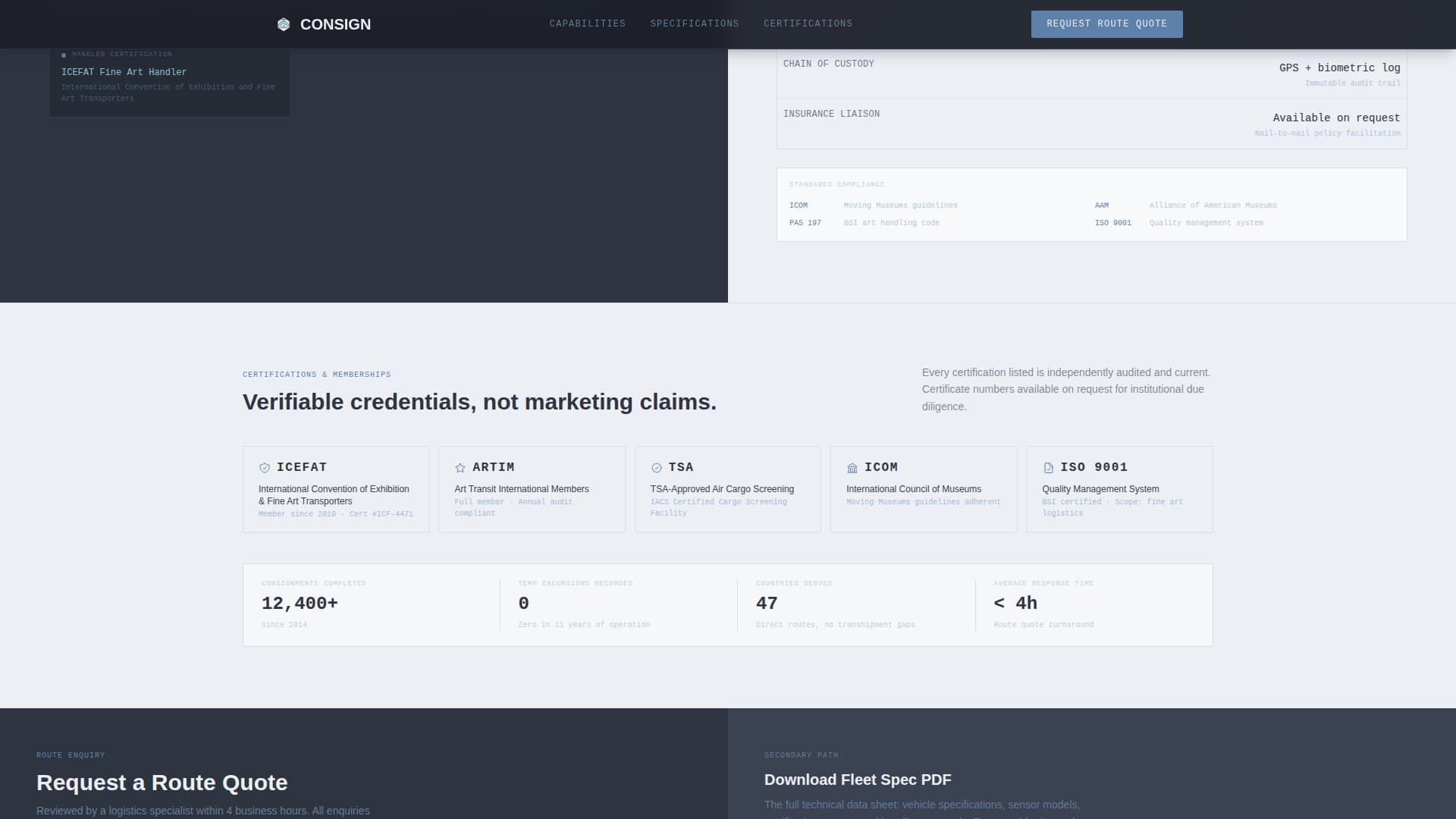Click the 'Route quote turnaround' caption
Image resolution: width=1456 pixels, height=819 pixels.
click(x=1043, y=625)
